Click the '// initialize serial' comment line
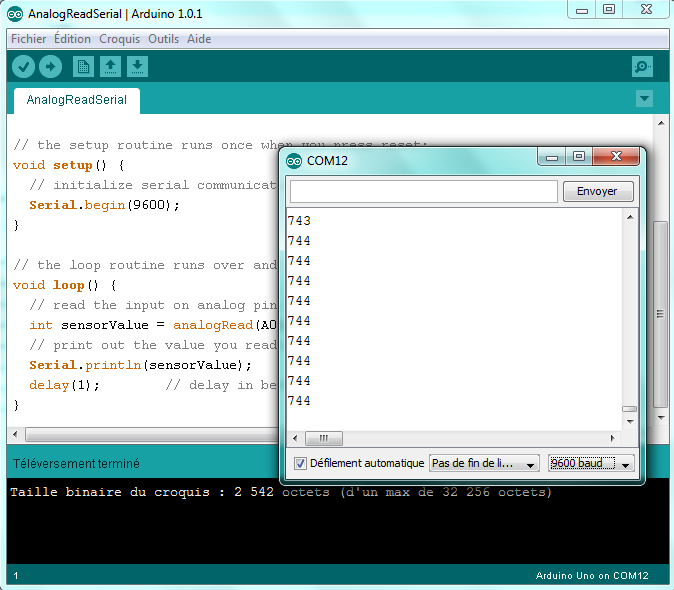Image resolution: width=674 pixels, height=590 pixels. tap(153, 185)
